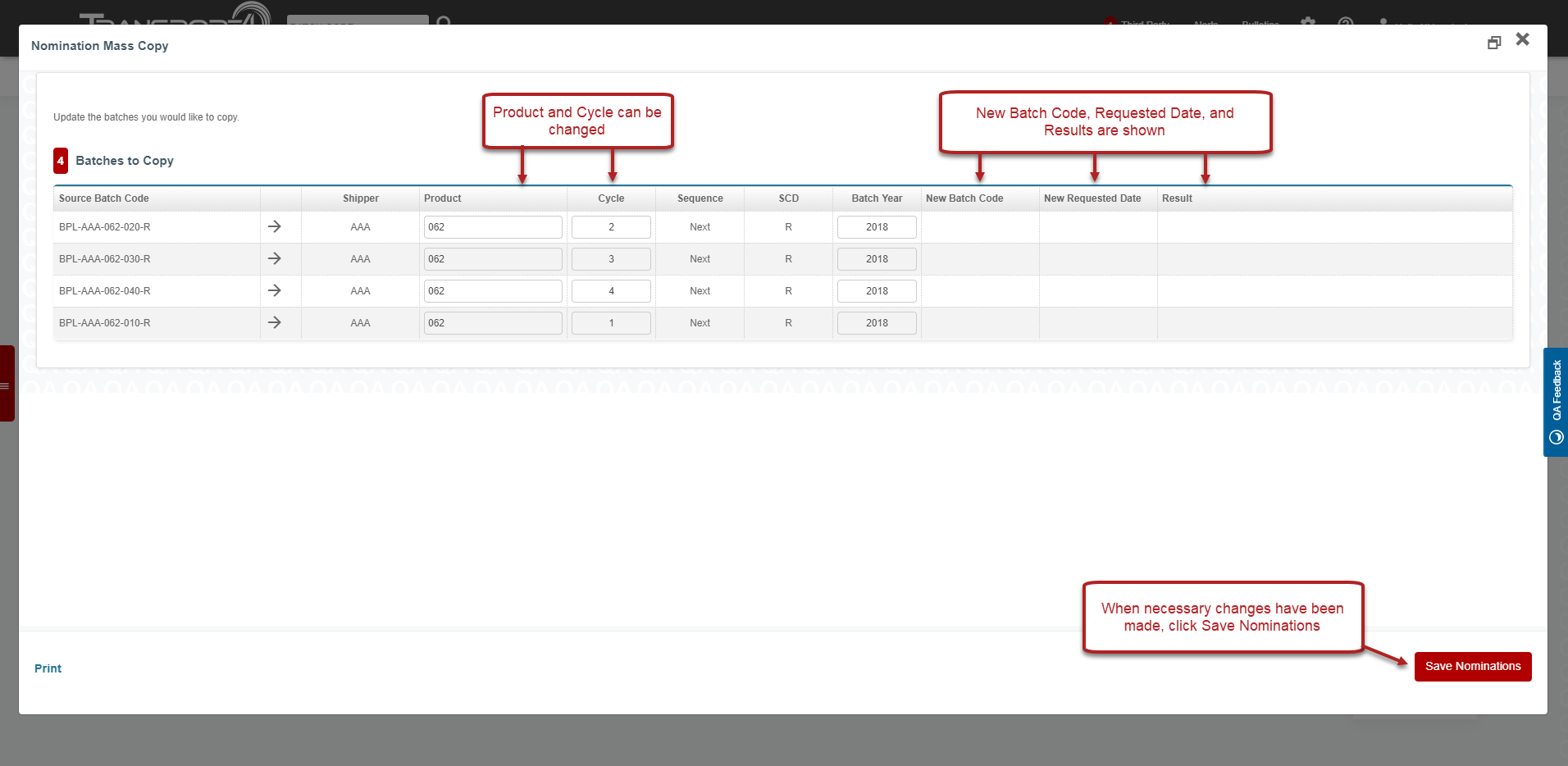
Task: Click the Source Batch Code column header
Action: pyautogui.click(x=104, y=198)
